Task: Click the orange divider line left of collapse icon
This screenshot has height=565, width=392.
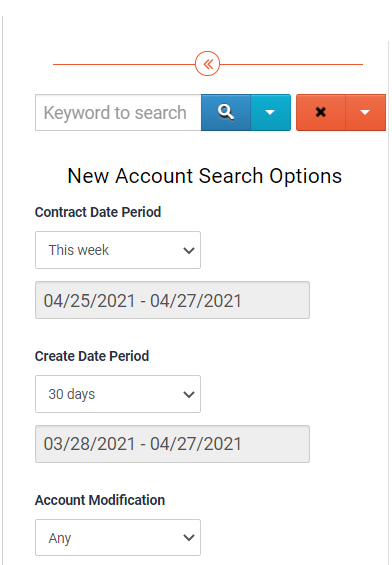Action: pos(124,64)
